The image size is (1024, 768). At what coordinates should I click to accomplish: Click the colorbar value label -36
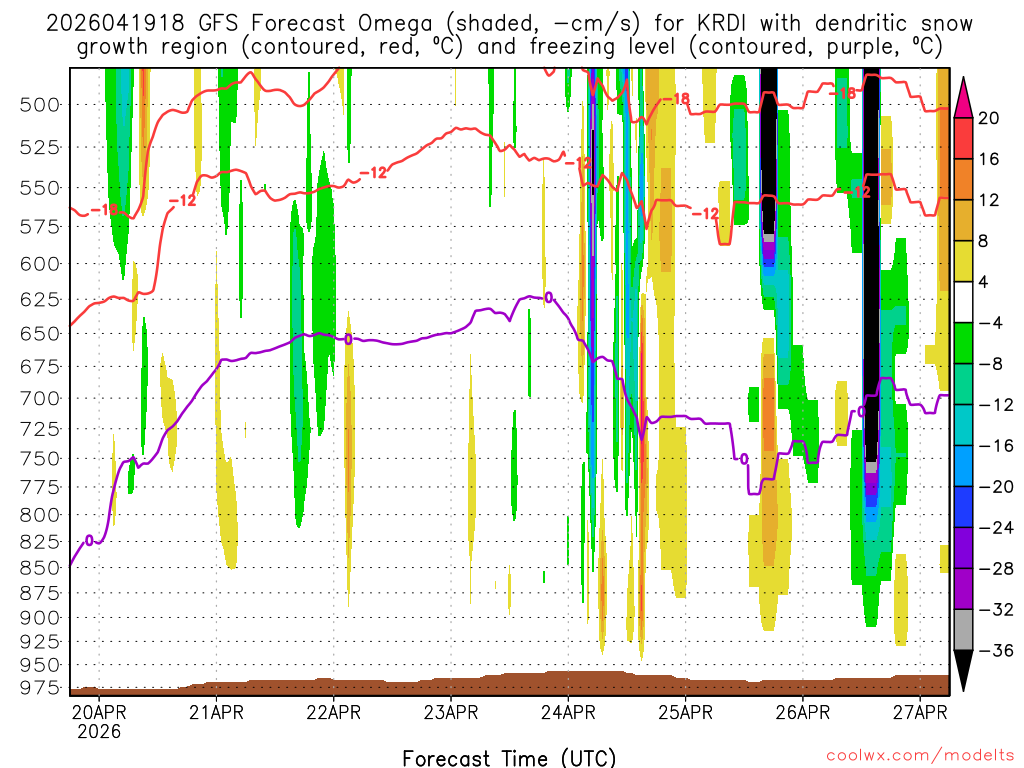995,650
